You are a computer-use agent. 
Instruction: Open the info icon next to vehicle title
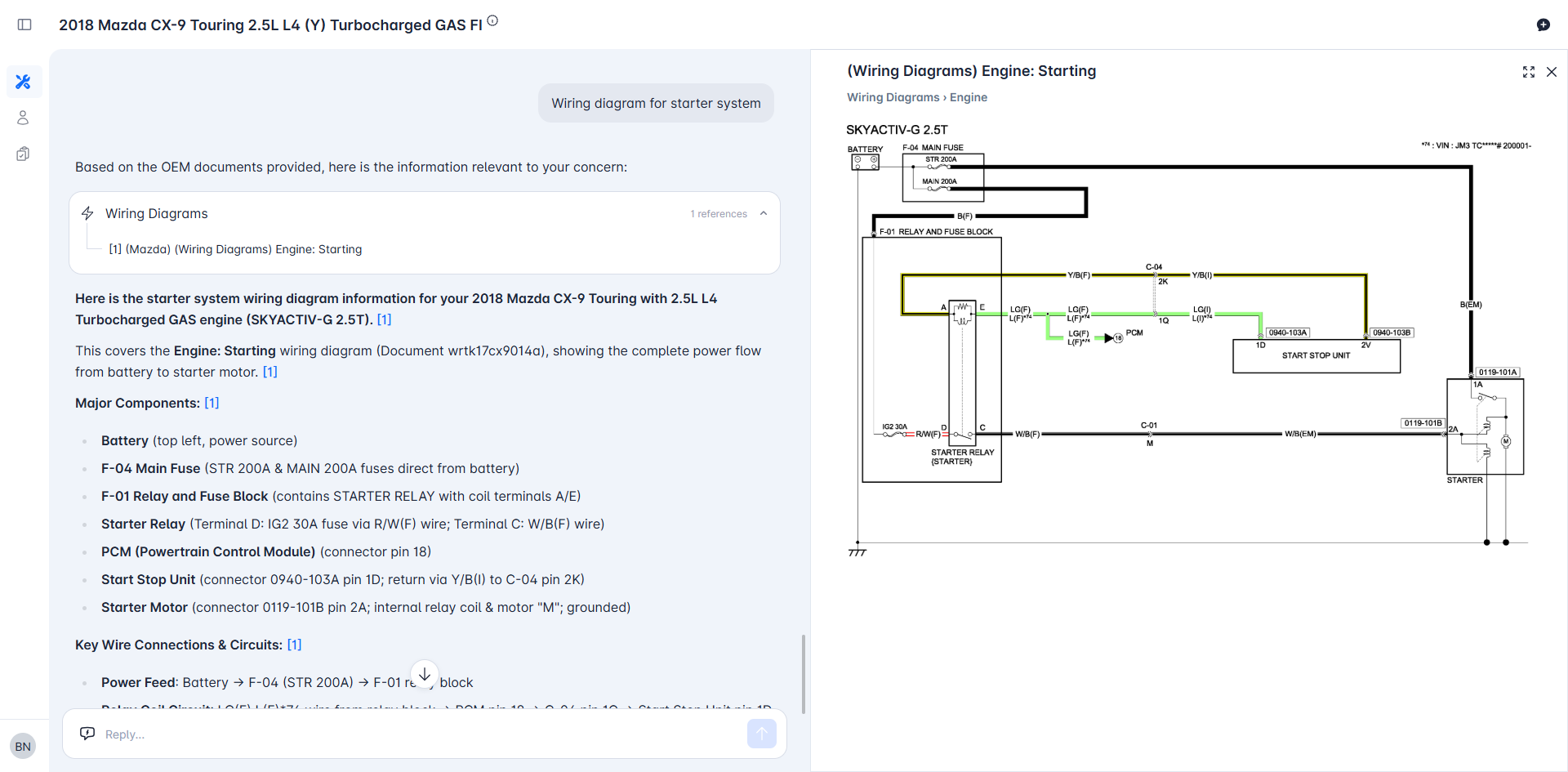pos(492,20)
